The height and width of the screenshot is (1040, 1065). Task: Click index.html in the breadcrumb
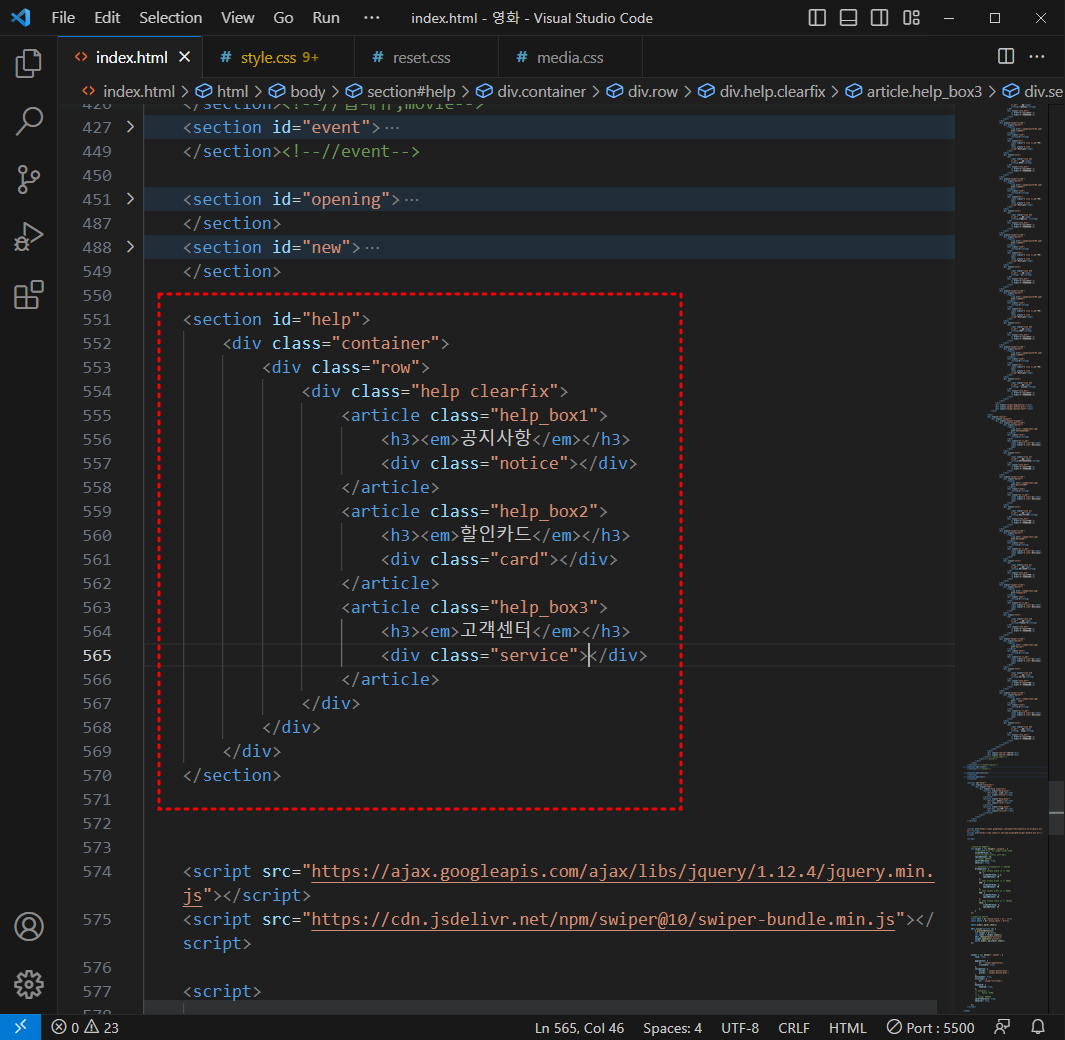129,91
